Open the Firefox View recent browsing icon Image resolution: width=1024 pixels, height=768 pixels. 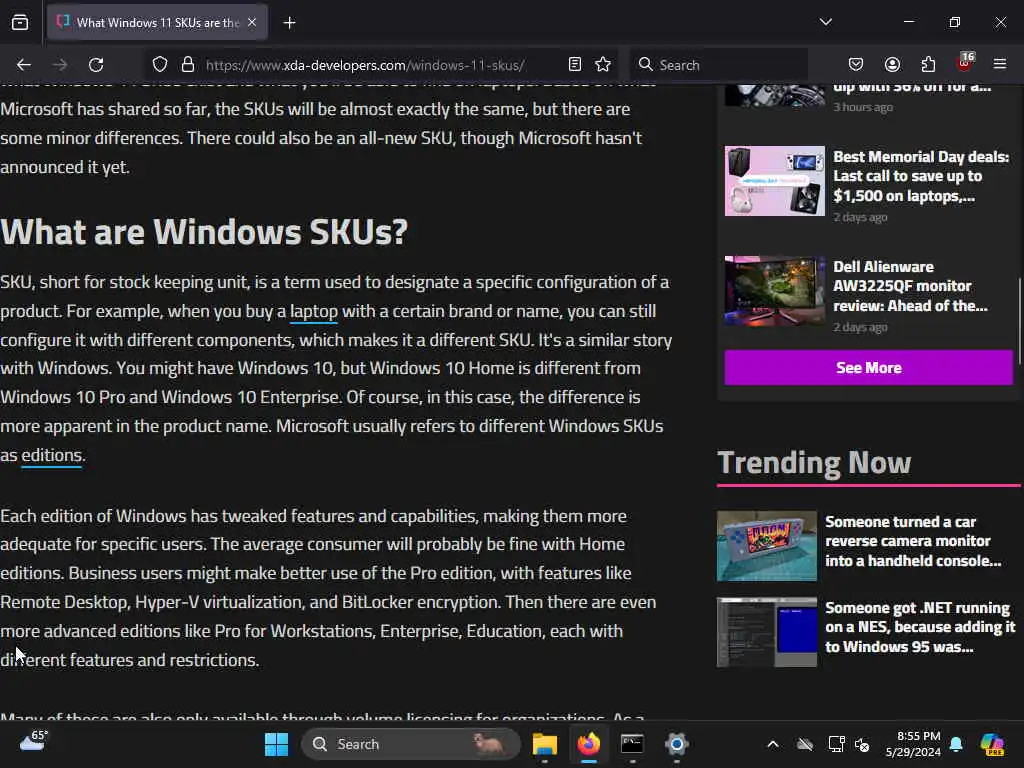[x=20, y=22]
